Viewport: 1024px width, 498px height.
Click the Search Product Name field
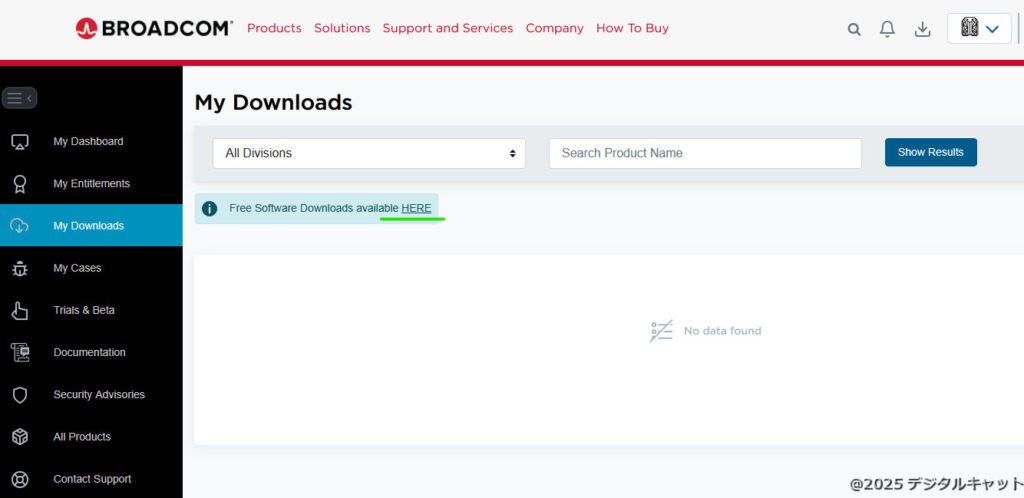click(705, 153)
